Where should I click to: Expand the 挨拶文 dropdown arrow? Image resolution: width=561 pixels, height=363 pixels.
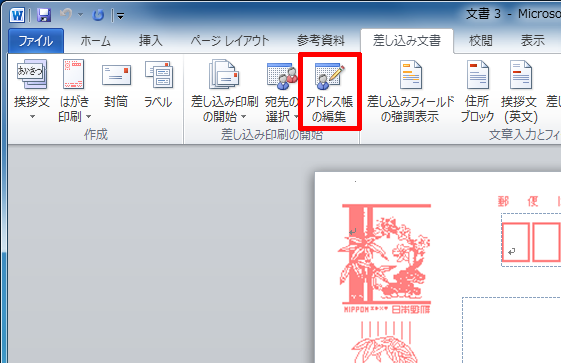32,117
